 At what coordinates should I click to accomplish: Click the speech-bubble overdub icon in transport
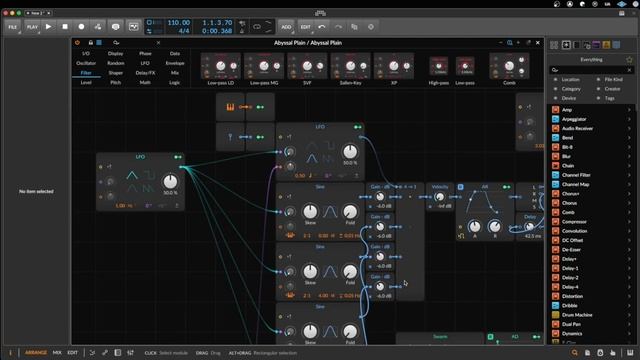tap(116, 27)
